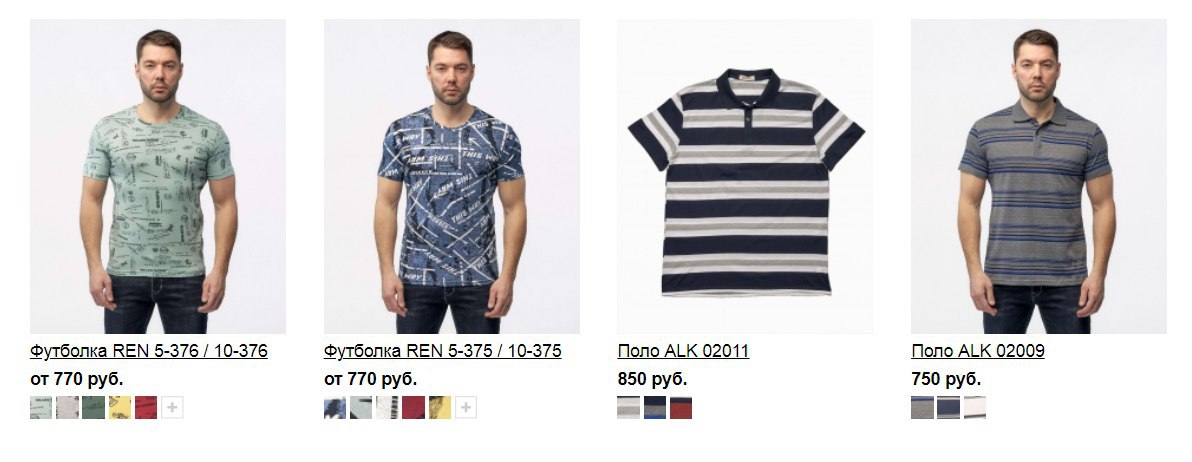
Task: Select the red striped swatch for Поло ALK 02011
Action: click(x=681, y=408)
